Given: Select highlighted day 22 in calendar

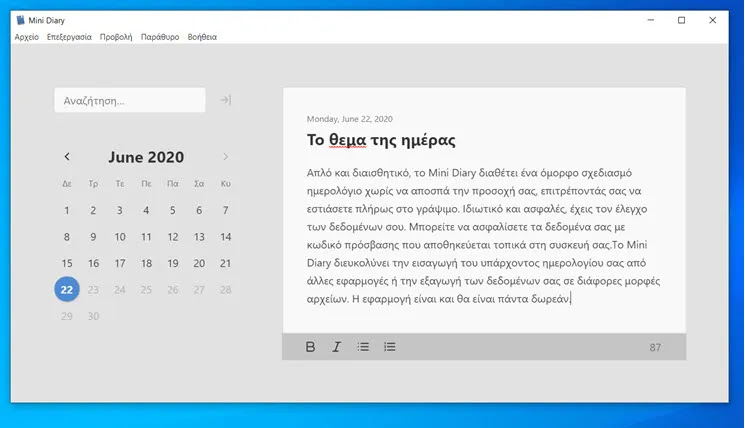Looking at the screenshot, I should tap(67, 289).
